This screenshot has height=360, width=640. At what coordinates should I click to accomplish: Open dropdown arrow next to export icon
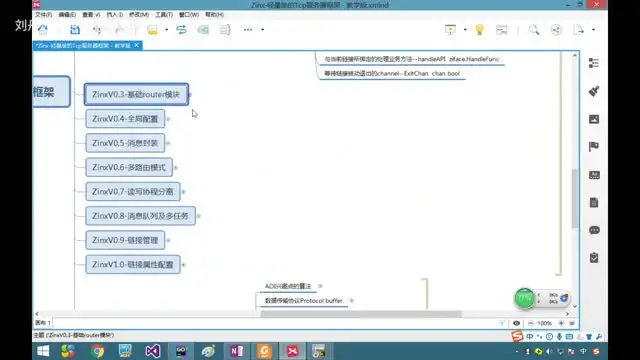(x=593, y=30)
